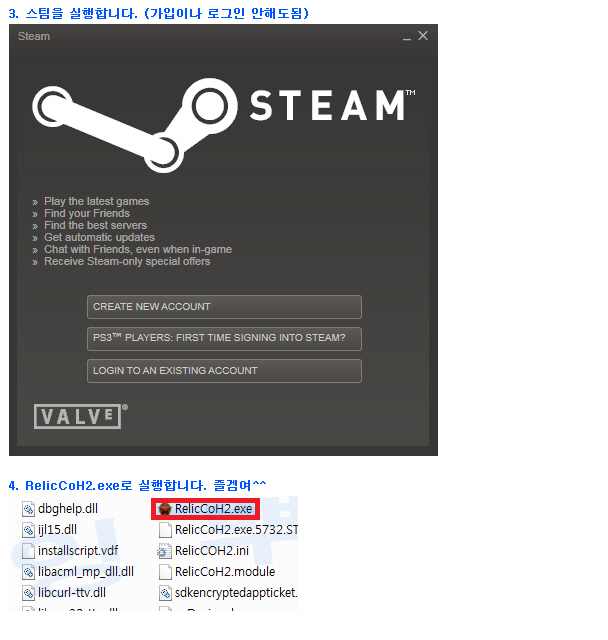Screen dimensions: 608x640
Task: Select the sdkencryptedappticket file
Action: (228, 593)
